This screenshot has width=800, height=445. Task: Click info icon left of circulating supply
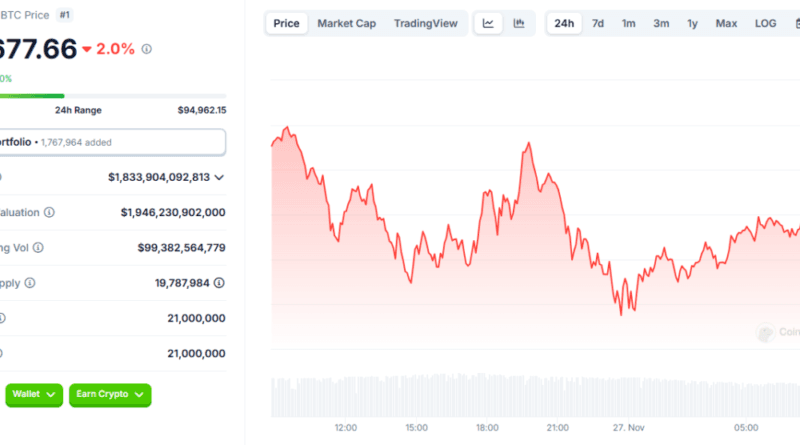[x=30, y=283]
